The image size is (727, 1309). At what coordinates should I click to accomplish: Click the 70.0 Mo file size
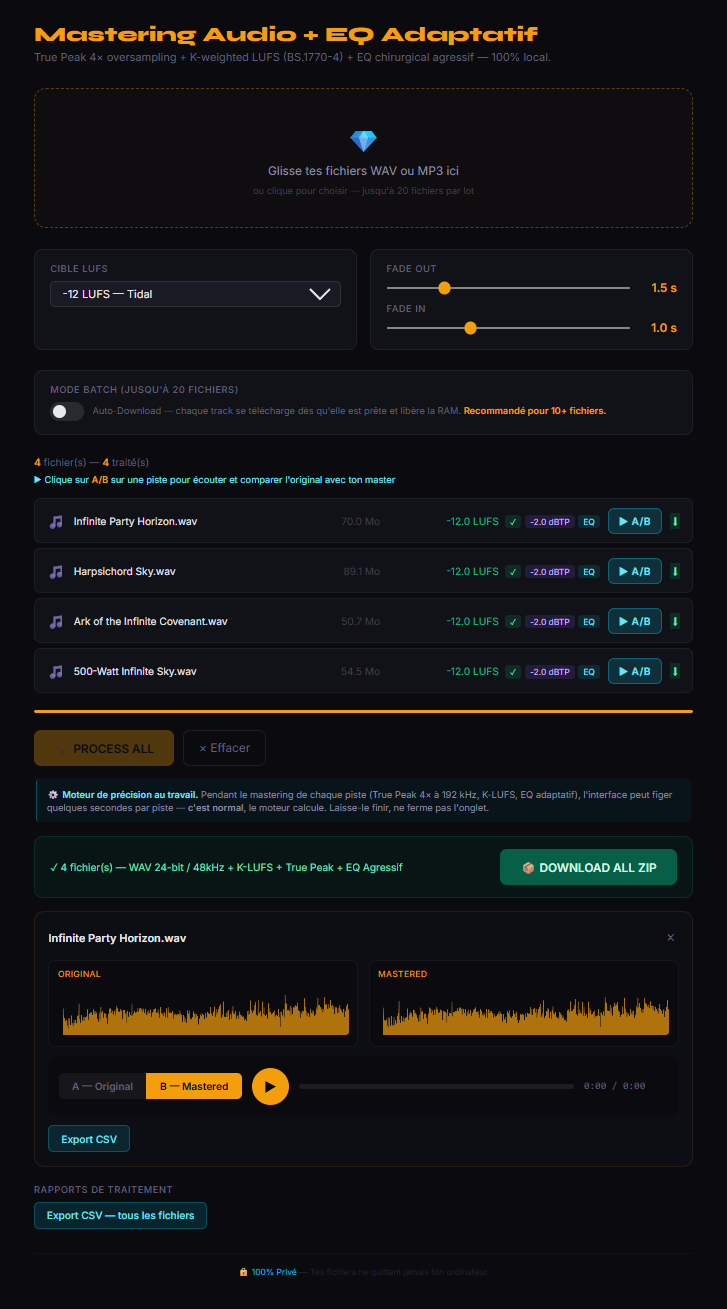pyautogui.click(x=360, y=521)
